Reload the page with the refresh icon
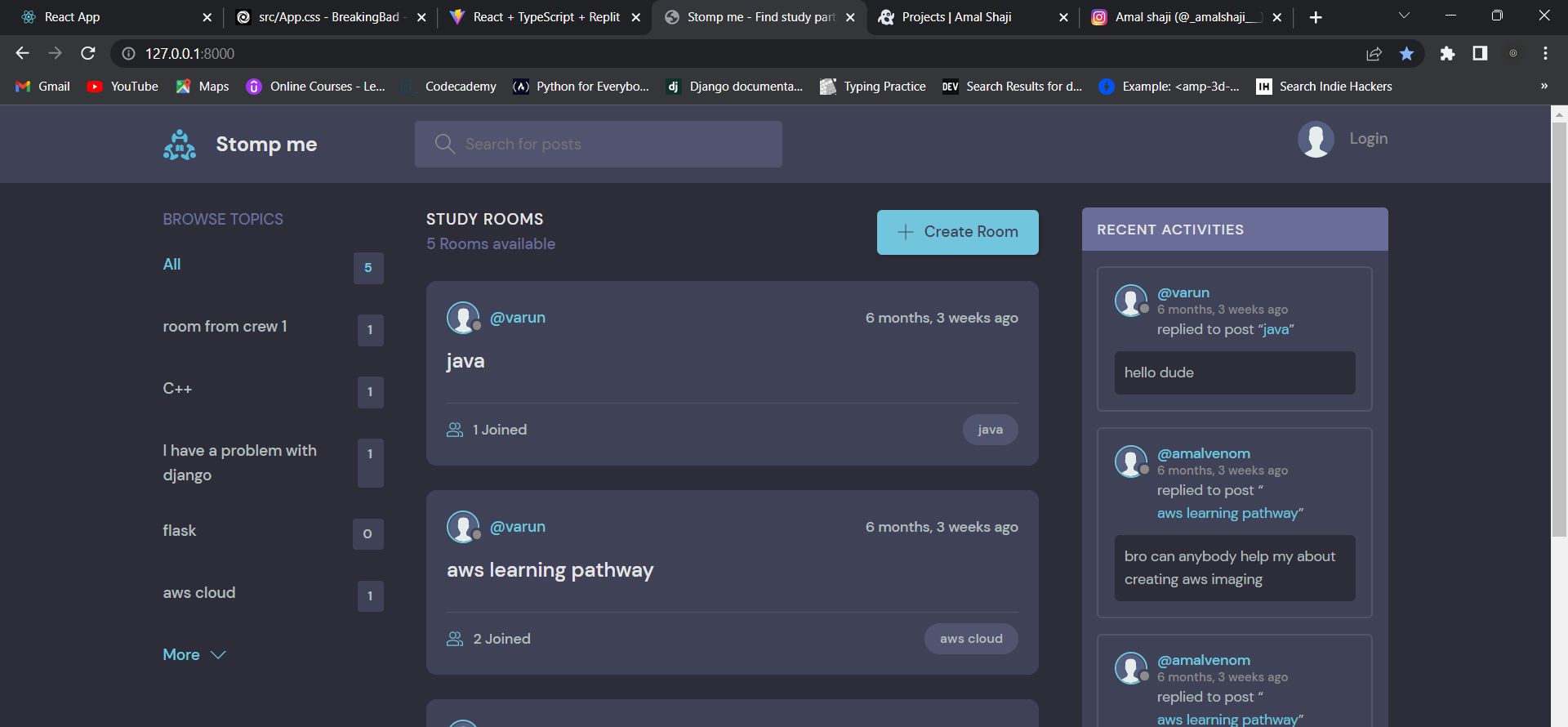This screenshot has height=727, width=1568. coord(88,54)
